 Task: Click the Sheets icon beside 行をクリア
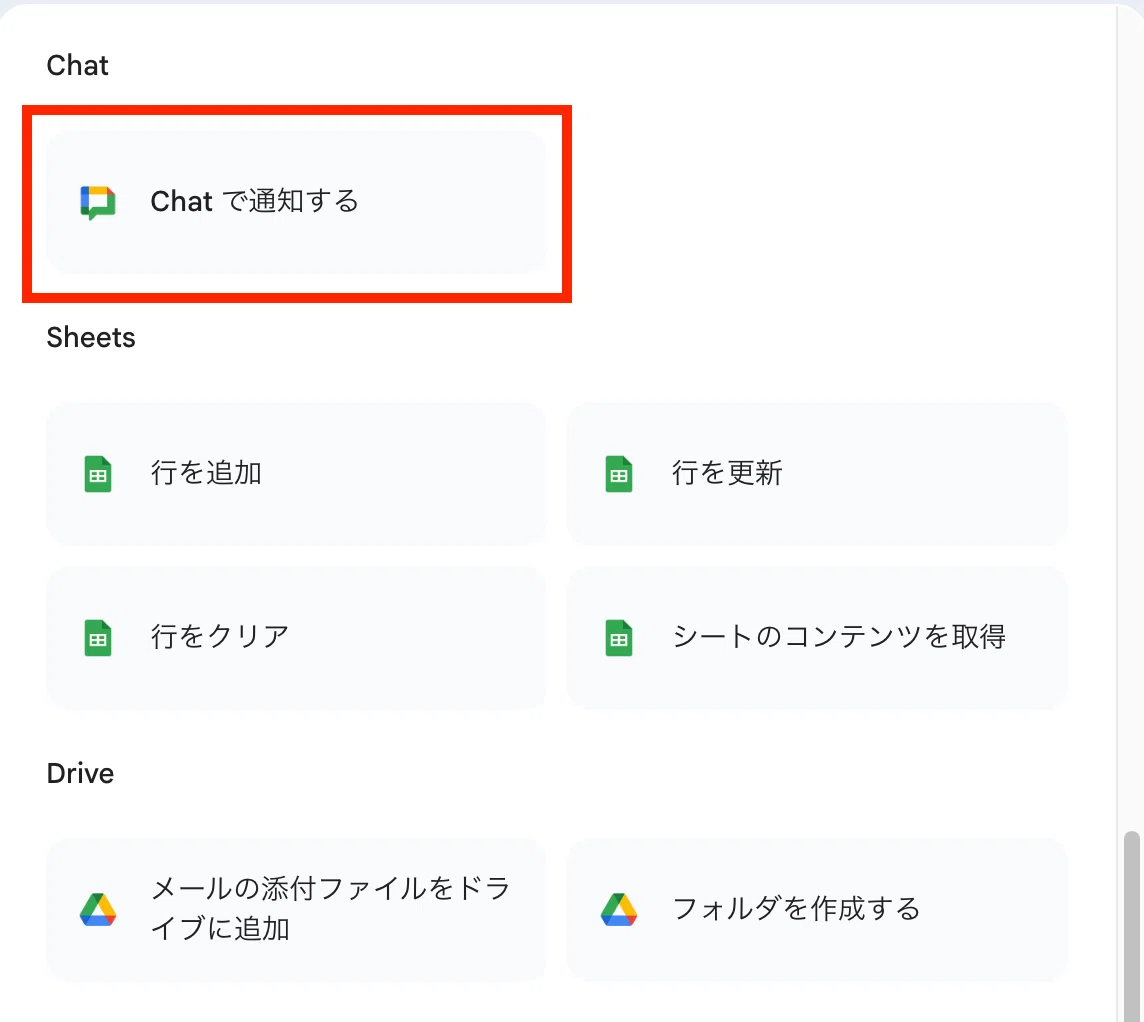98,638
